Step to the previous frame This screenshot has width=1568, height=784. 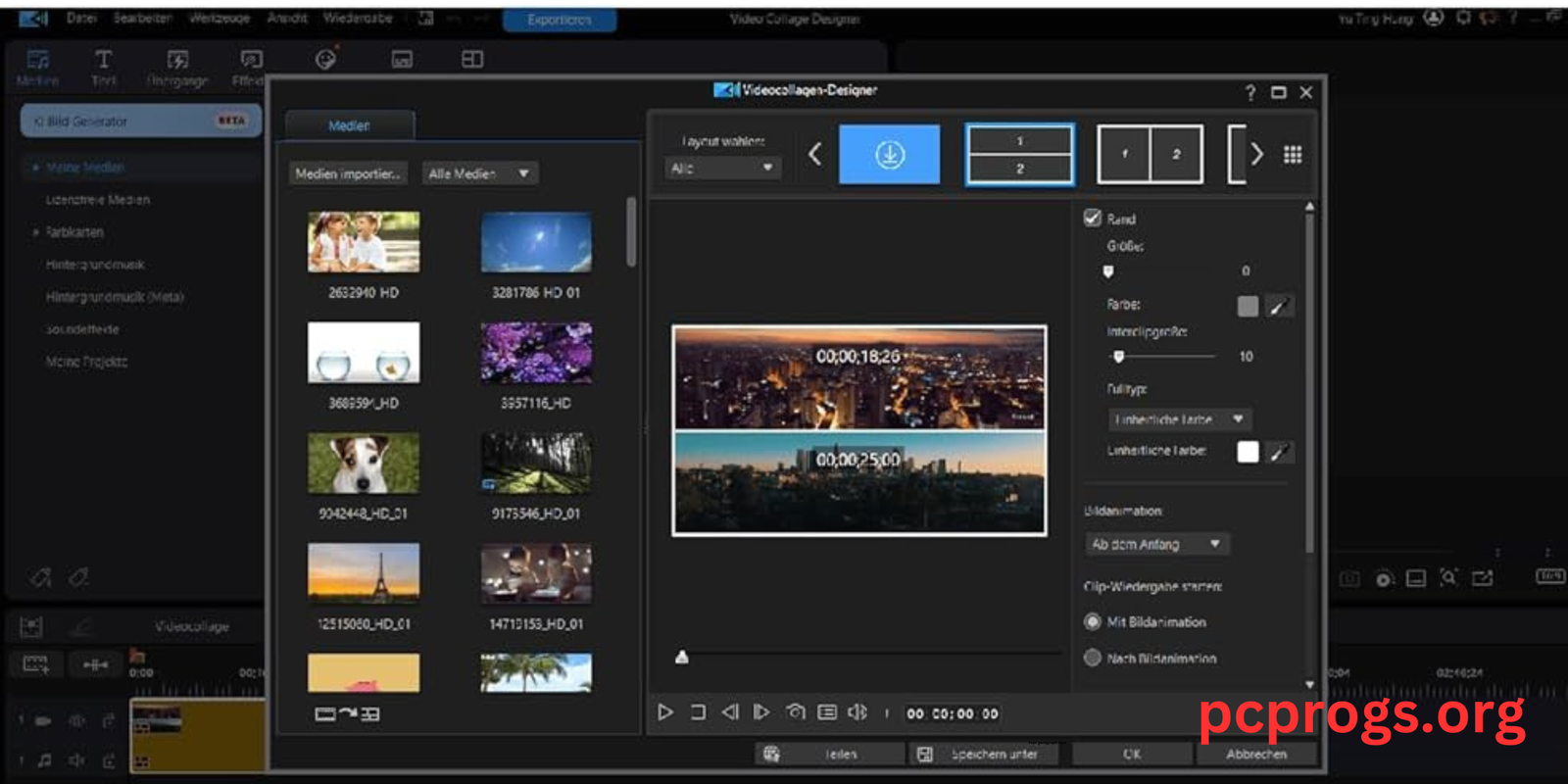click(730, 712)
